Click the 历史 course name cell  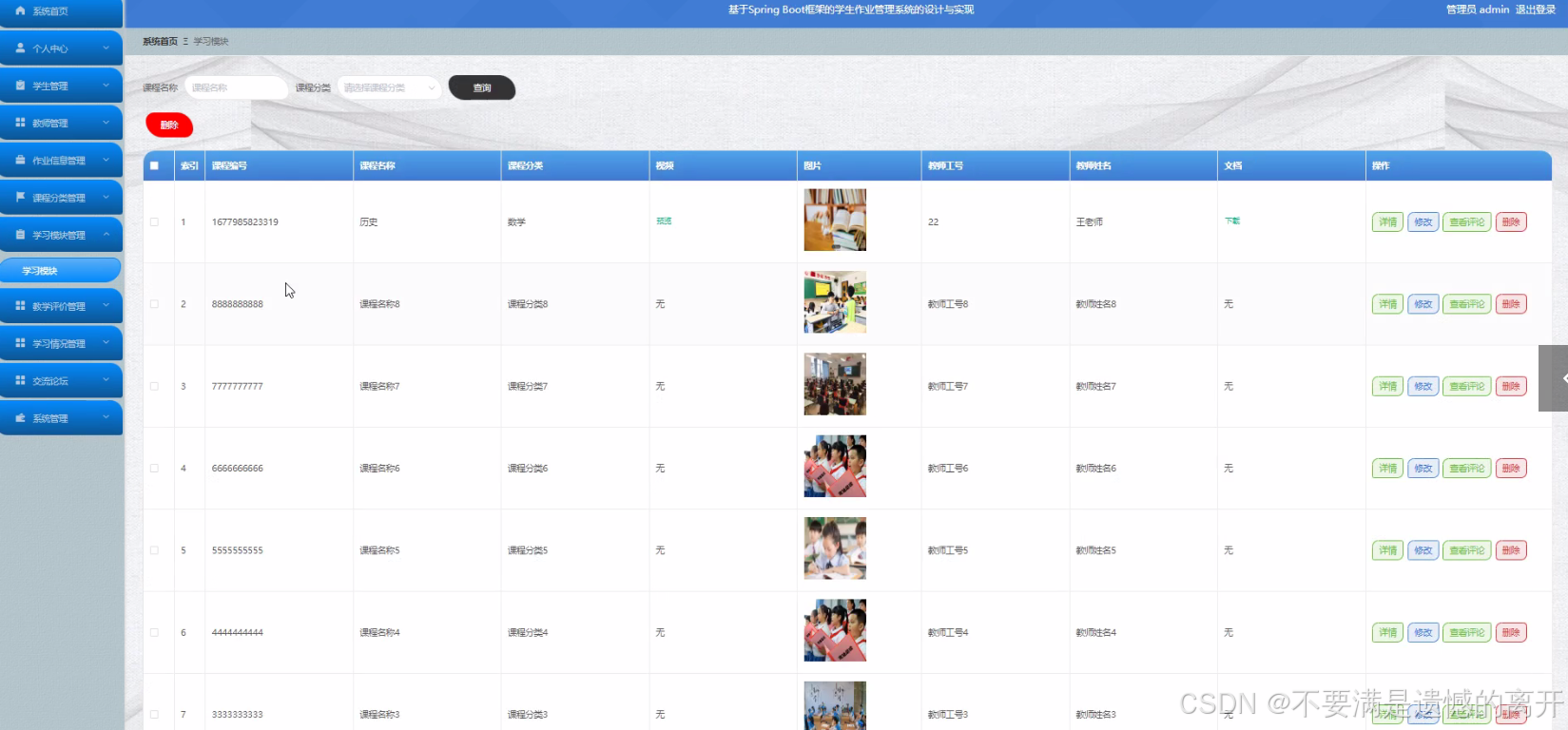[x=369, y=221]
